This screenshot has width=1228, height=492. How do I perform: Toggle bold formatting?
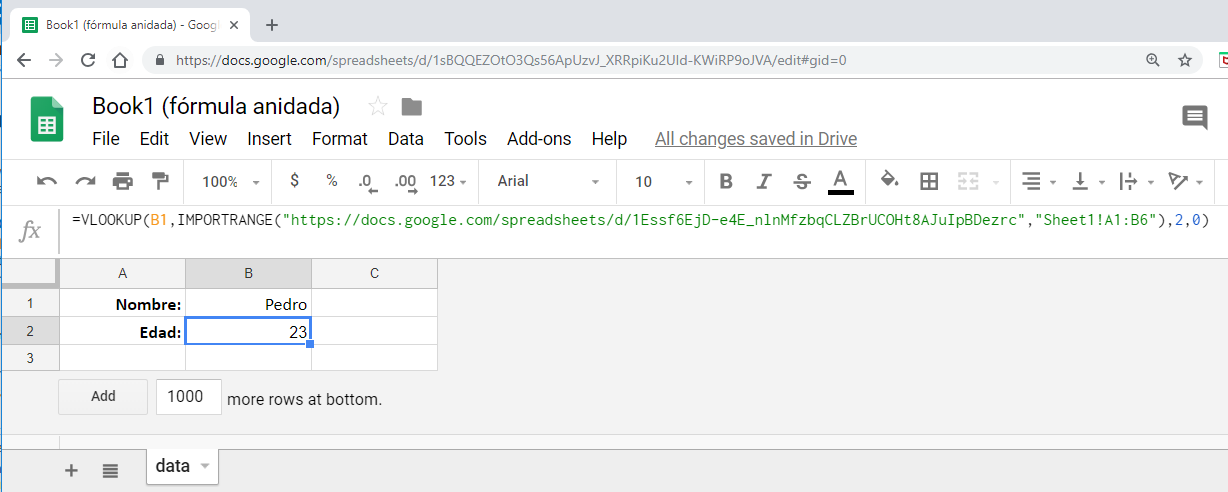click(x=726, y=181)
